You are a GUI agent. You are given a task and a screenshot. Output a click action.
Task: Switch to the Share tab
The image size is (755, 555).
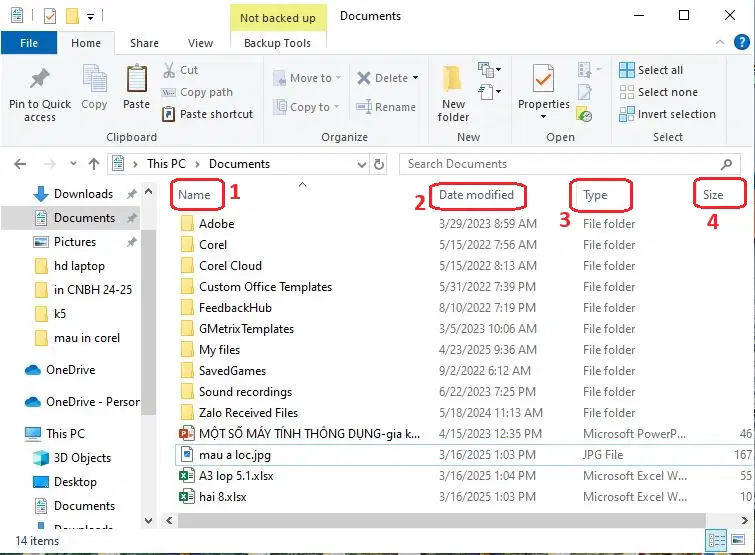tap(144, 43)
